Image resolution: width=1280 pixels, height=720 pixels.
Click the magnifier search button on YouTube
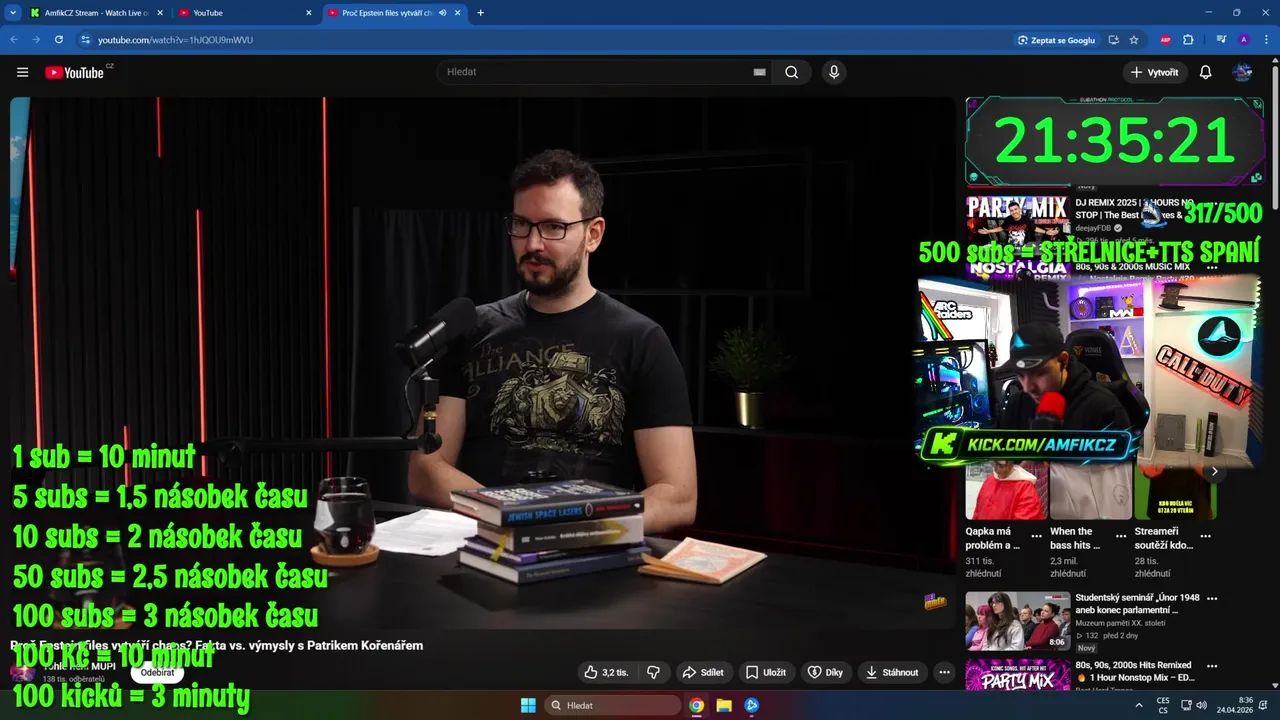[792, 72]
